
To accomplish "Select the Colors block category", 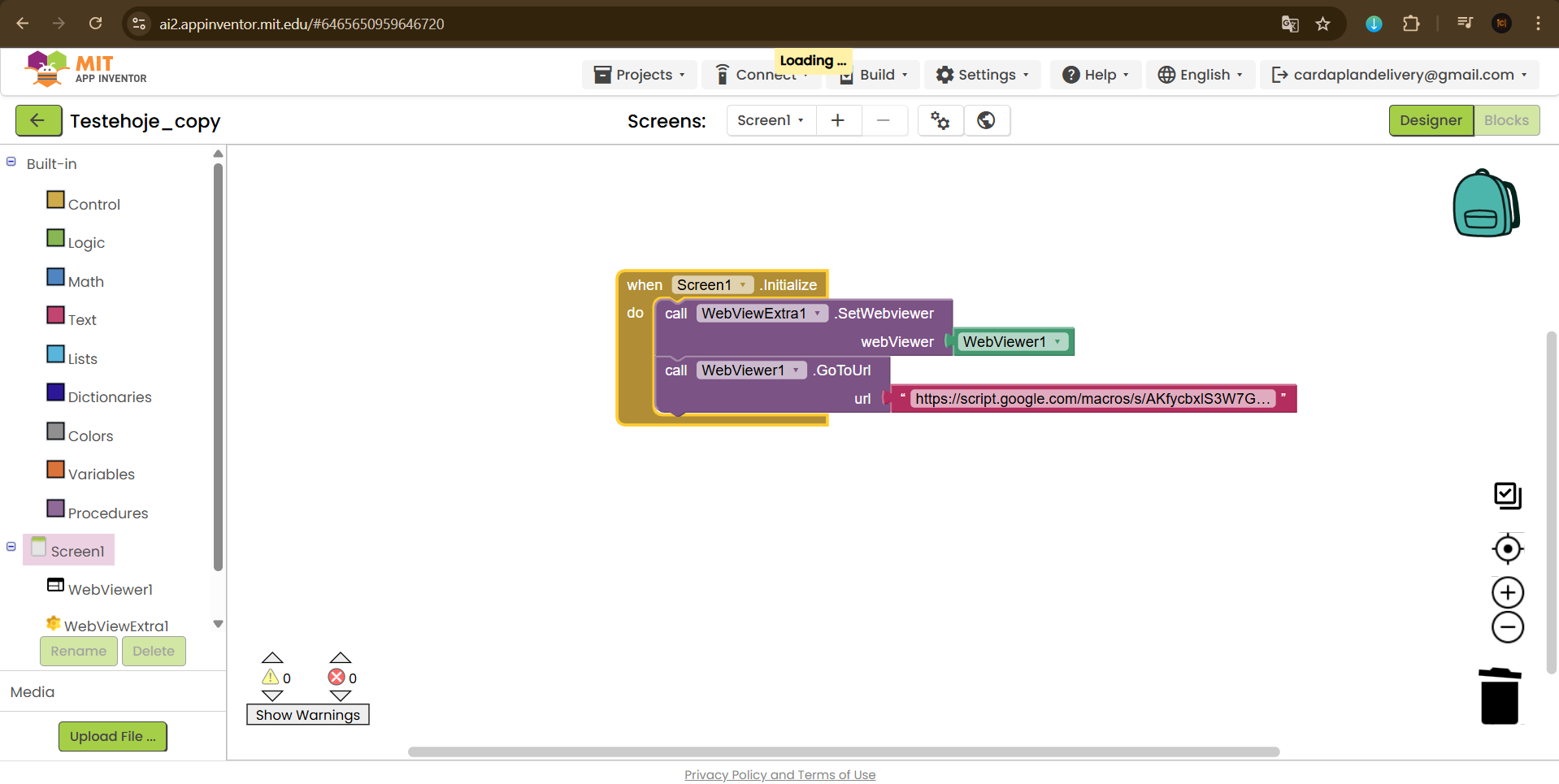I will (x=89, y=436).
